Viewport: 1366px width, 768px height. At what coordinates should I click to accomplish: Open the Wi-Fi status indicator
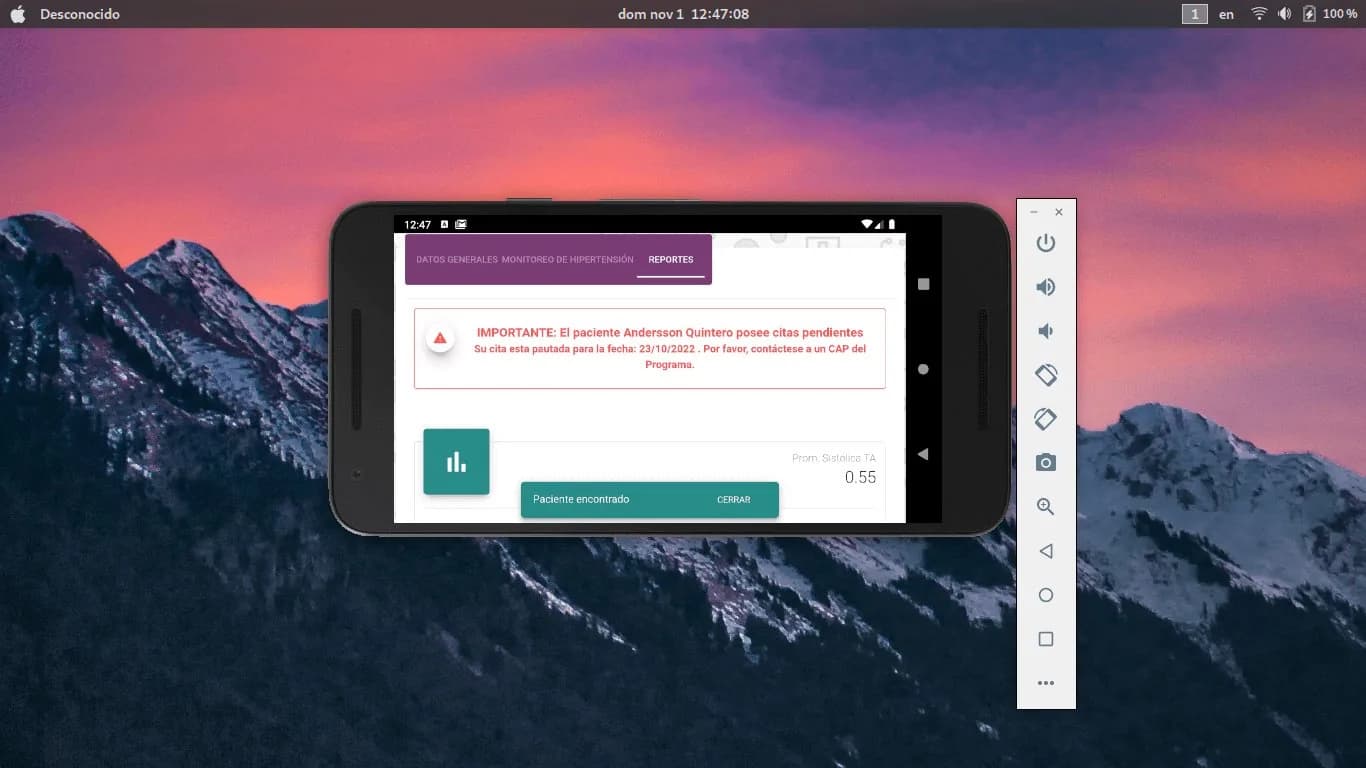pyautogui.click(x=1259, y=14)
